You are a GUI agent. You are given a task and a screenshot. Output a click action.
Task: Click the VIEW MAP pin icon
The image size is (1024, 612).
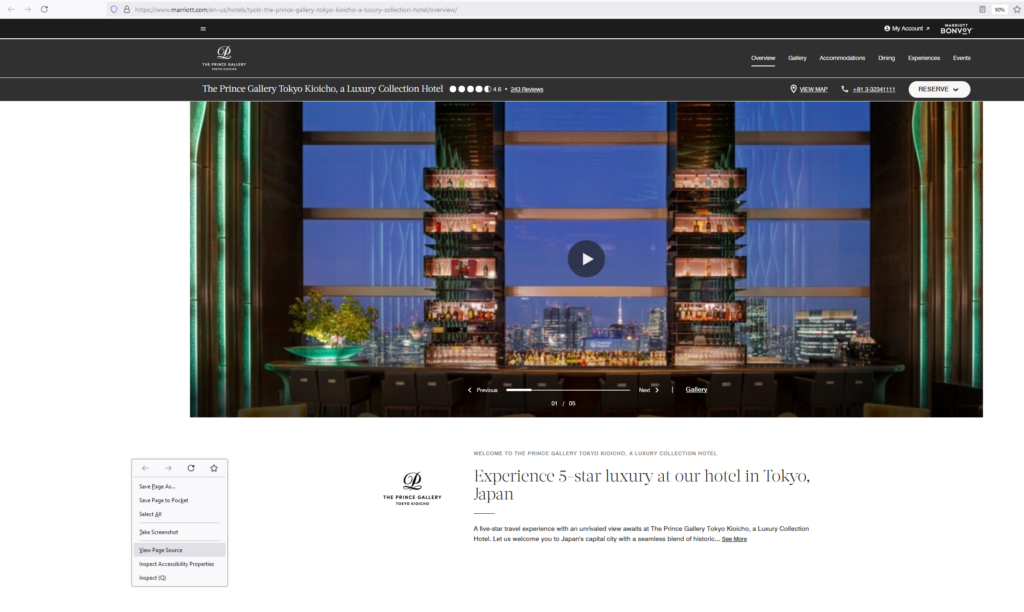pos(793,89)
